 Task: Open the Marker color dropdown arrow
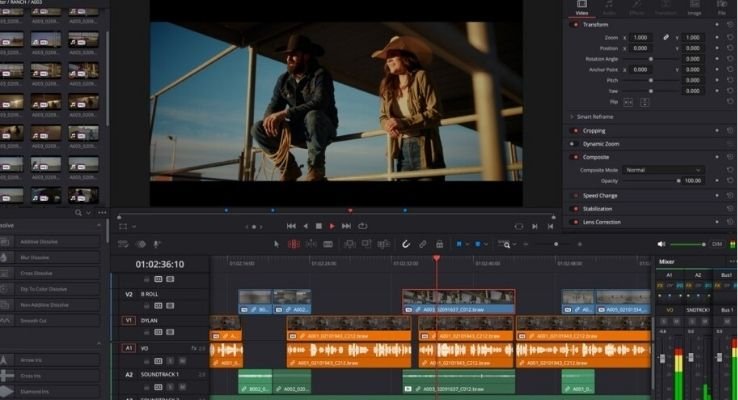click(x=486, y=244)
